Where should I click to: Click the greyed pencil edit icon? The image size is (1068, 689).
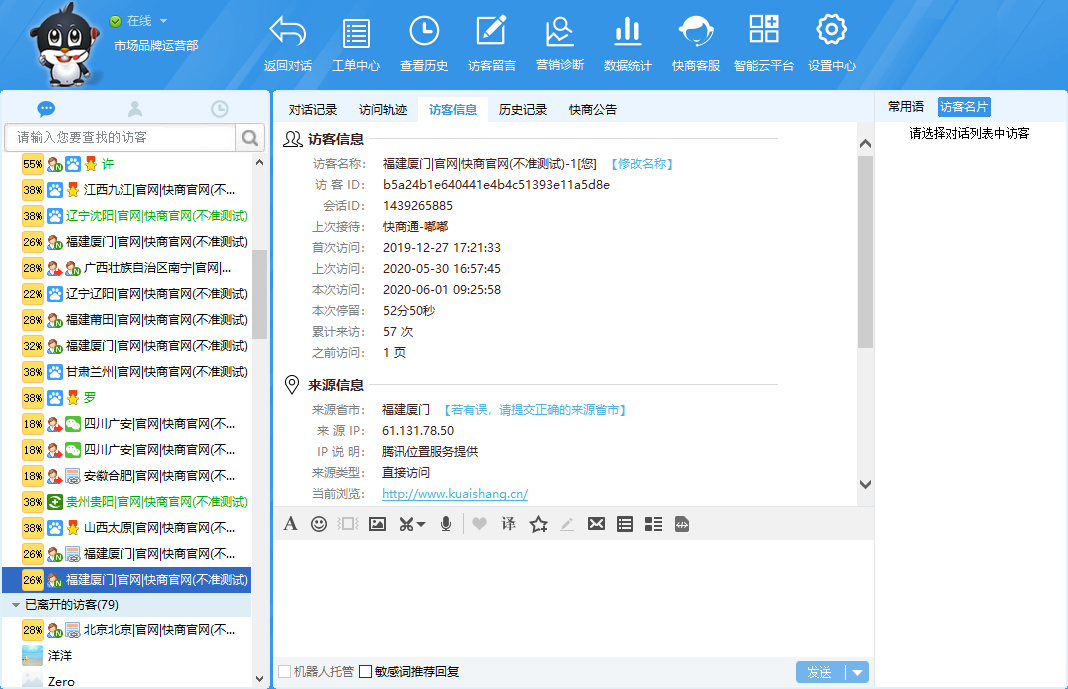coord(567,524)
